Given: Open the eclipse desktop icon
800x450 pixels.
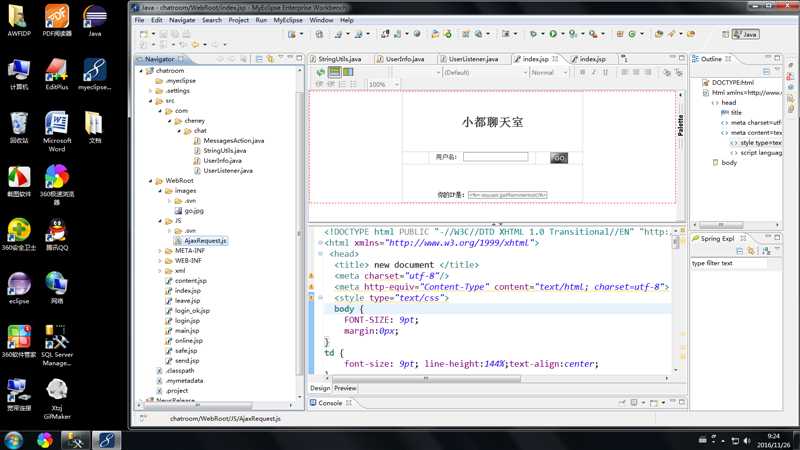Looking at the screenshot, I should 19,288.
